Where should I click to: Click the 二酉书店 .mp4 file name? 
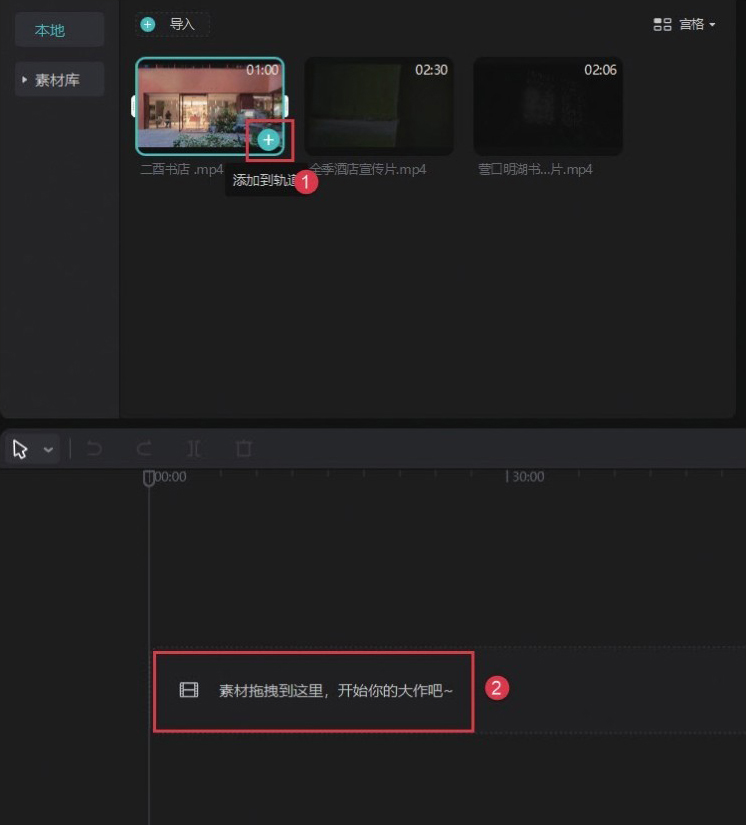click(182, 169)
